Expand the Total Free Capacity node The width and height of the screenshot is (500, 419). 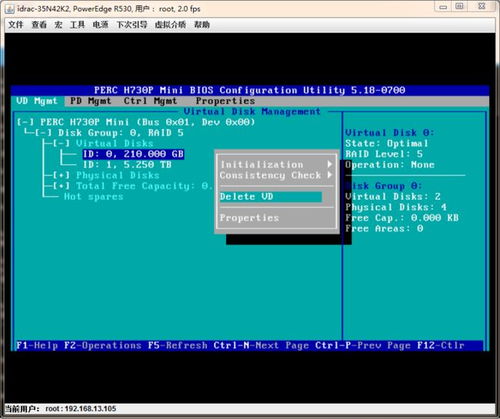(x=61, y=186)
